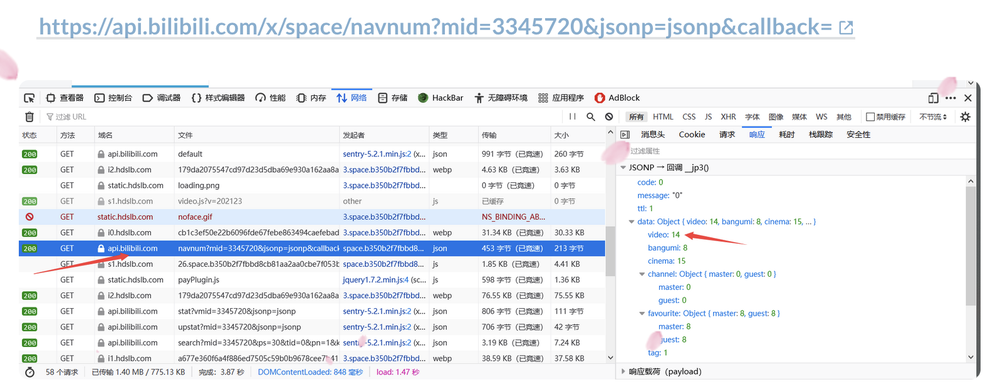The width and height of the screenshot is (1000, 387).
Task: Select the XHR filter button
Action: (728, 117)
